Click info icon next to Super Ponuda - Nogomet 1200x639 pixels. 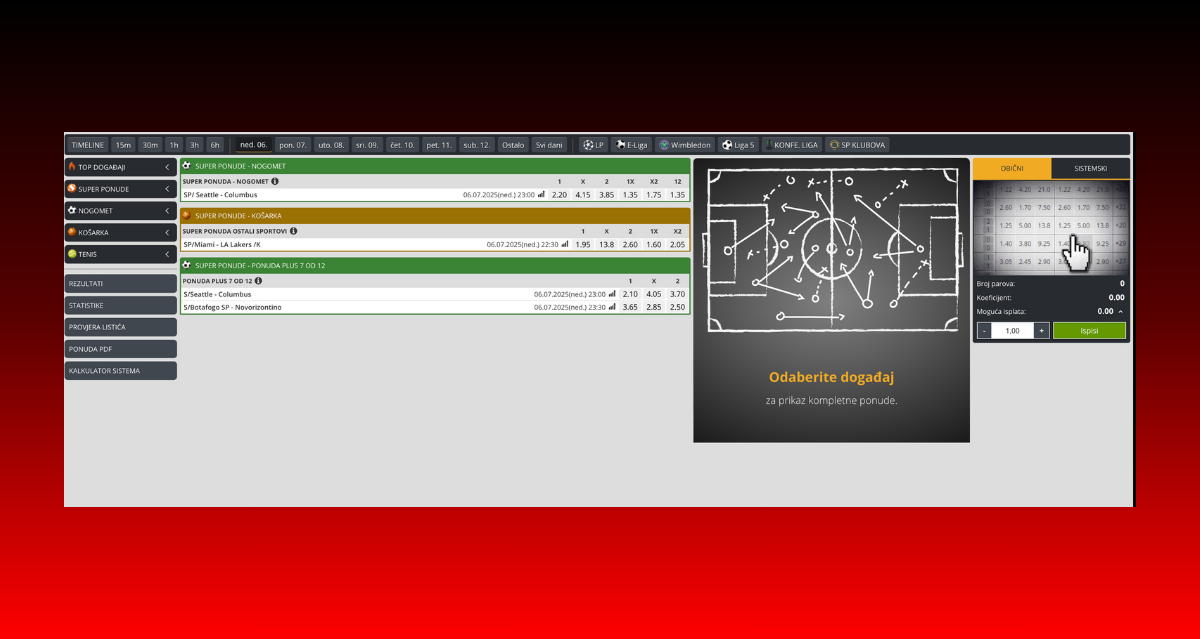[x=275, y=181]
